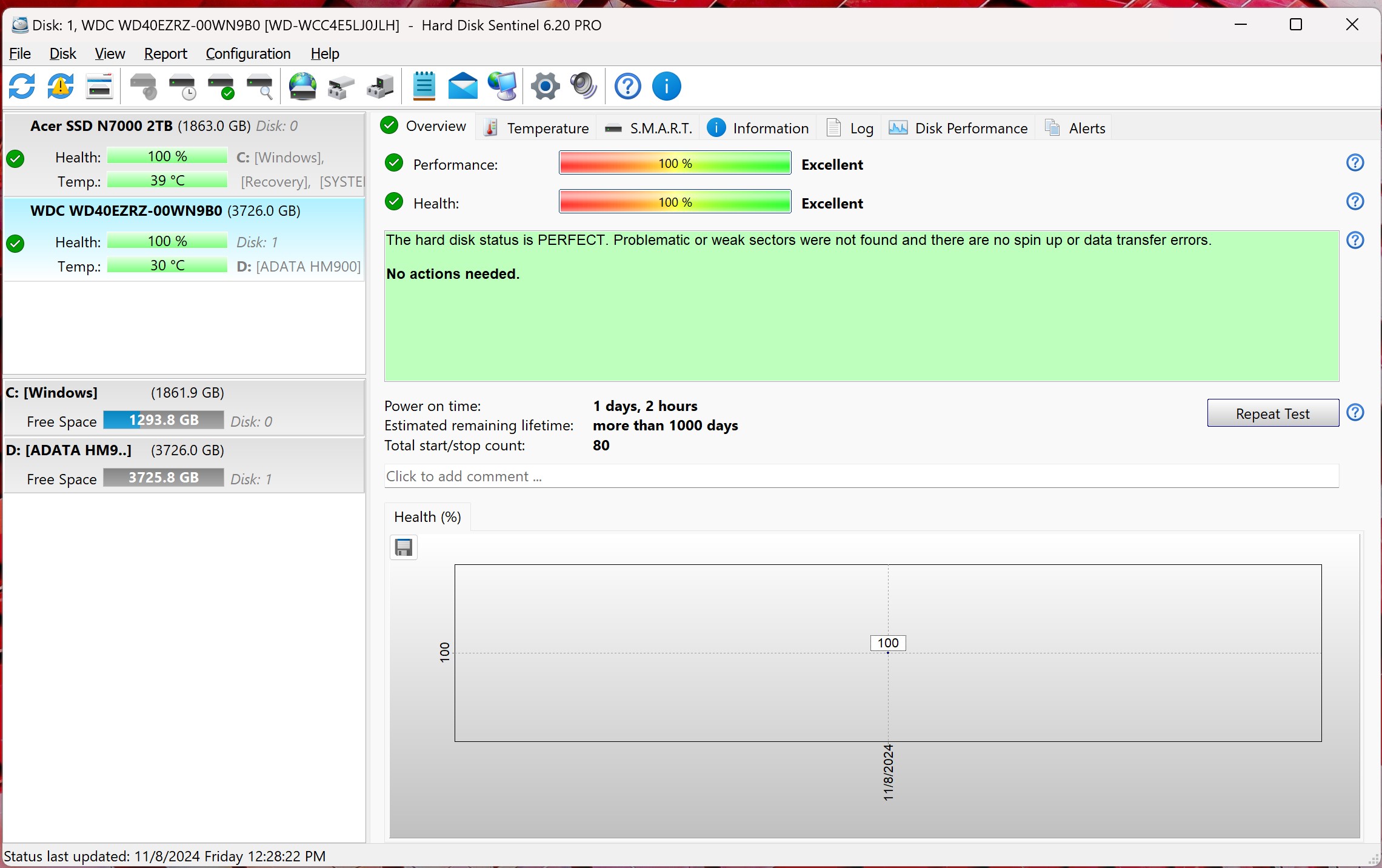Click the disk surface scan icon
This screenshot has width=1382, height=868.
[261, 87]
